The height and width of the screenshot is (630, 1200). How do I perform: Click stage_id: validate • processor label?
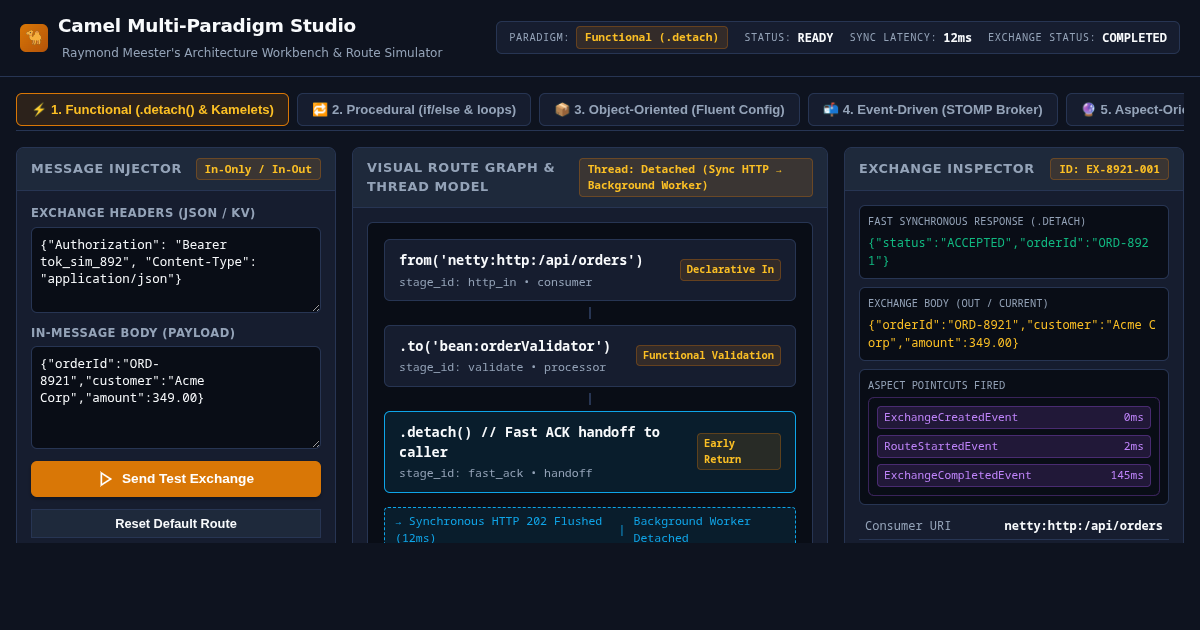click(x=503, y=367)
